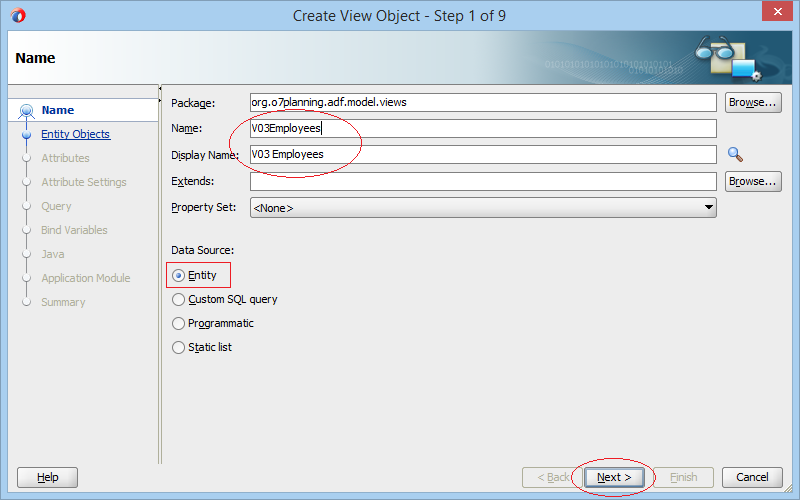Click the empty Extends input field
The image size is (800, 500).
[483, 182]
